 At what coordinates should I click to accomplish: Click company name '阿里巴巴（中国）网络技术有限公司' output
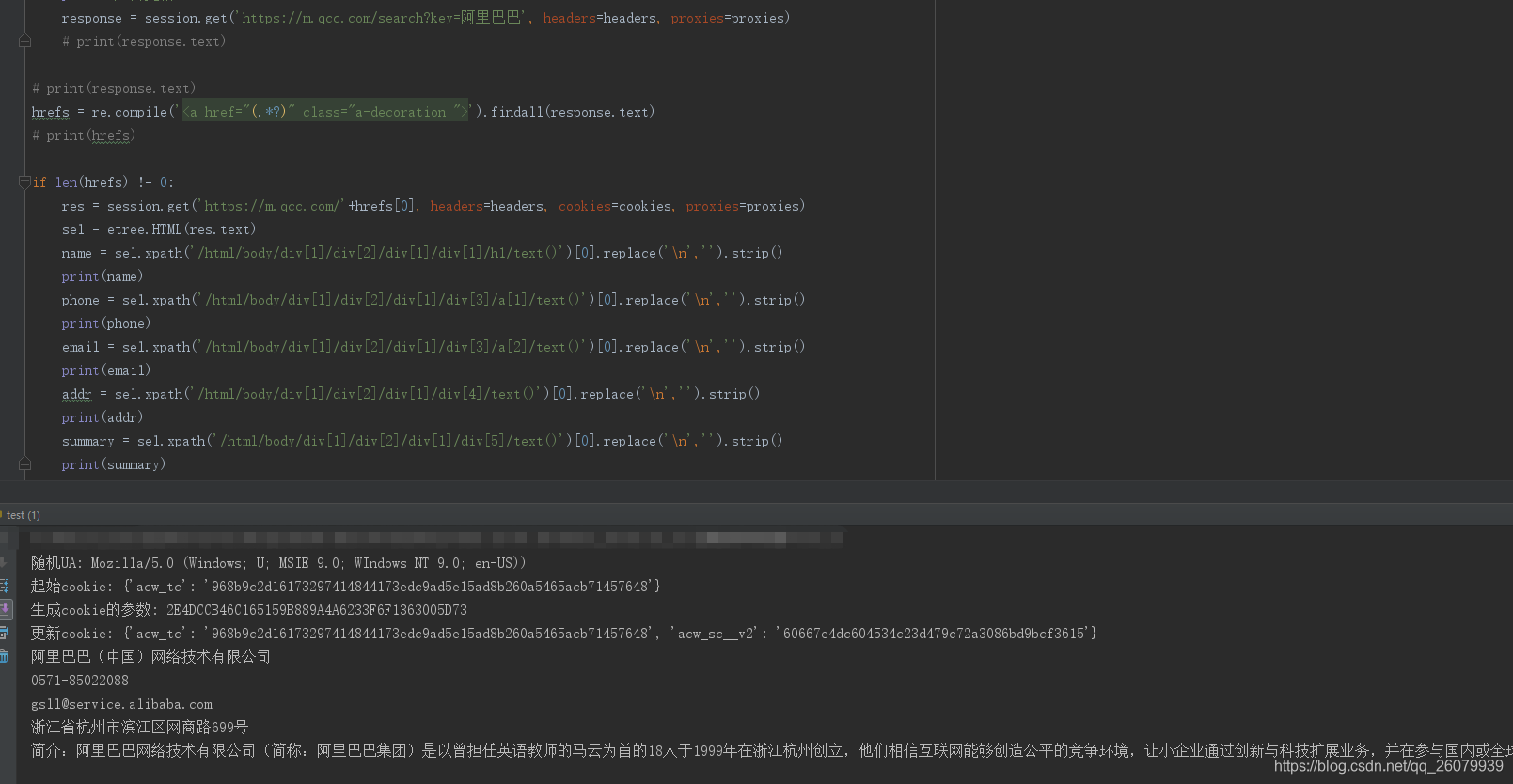(151, 657)
